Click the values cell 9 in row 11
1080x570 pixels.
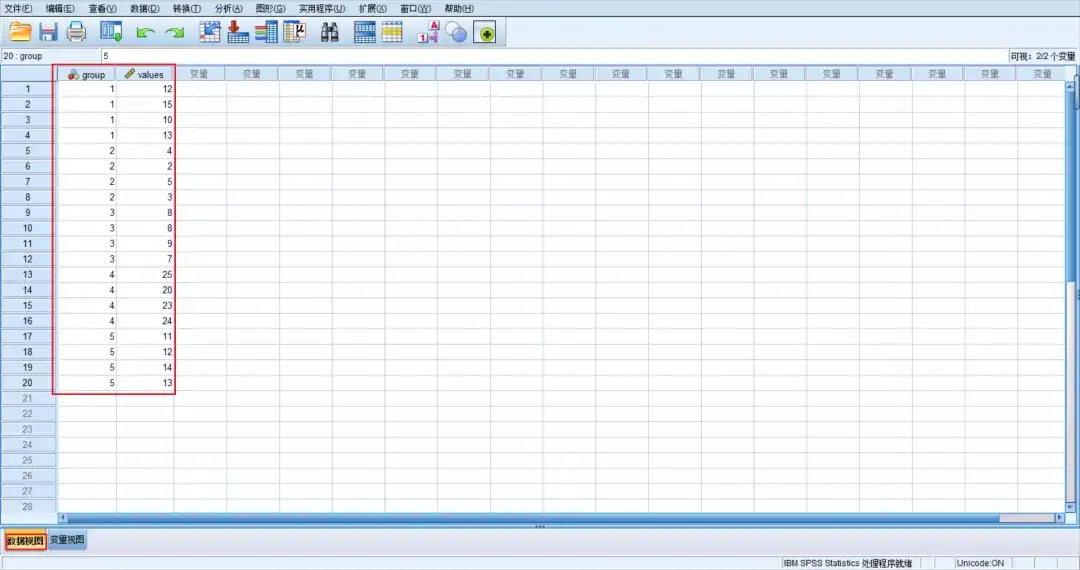click(x=145, y=244)
